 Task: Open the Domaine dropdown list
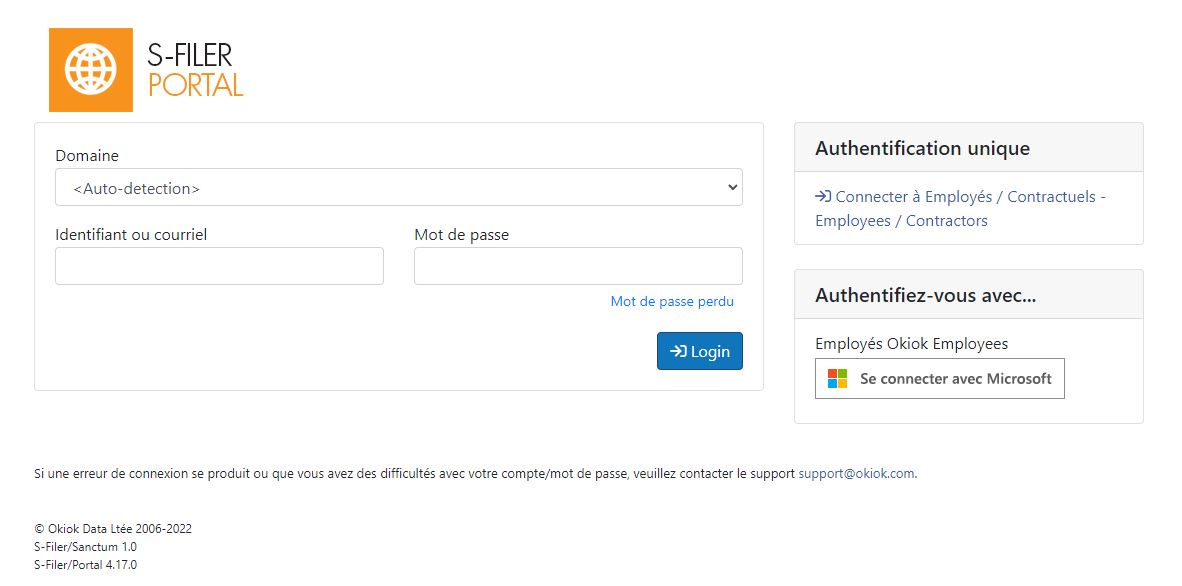point(399,187)
